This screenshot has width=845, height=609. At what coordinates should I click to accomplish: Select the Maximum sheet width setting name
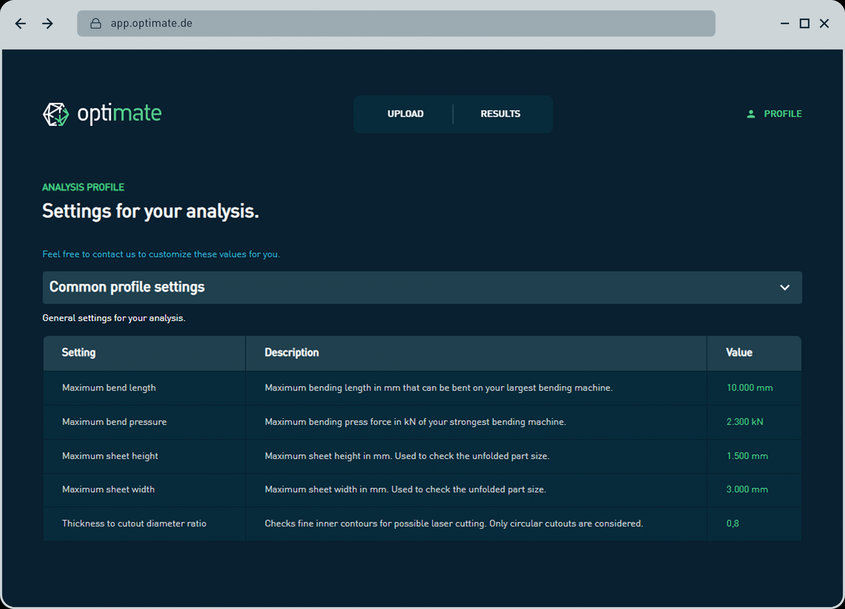coord(108,489)
